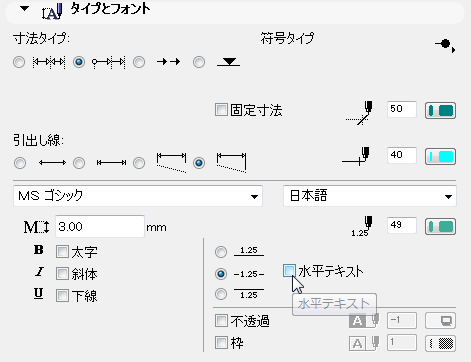Screen dimensions: 471x362
Task: Select the cumulative dimension type radio
Action: (x=79, y=62)
